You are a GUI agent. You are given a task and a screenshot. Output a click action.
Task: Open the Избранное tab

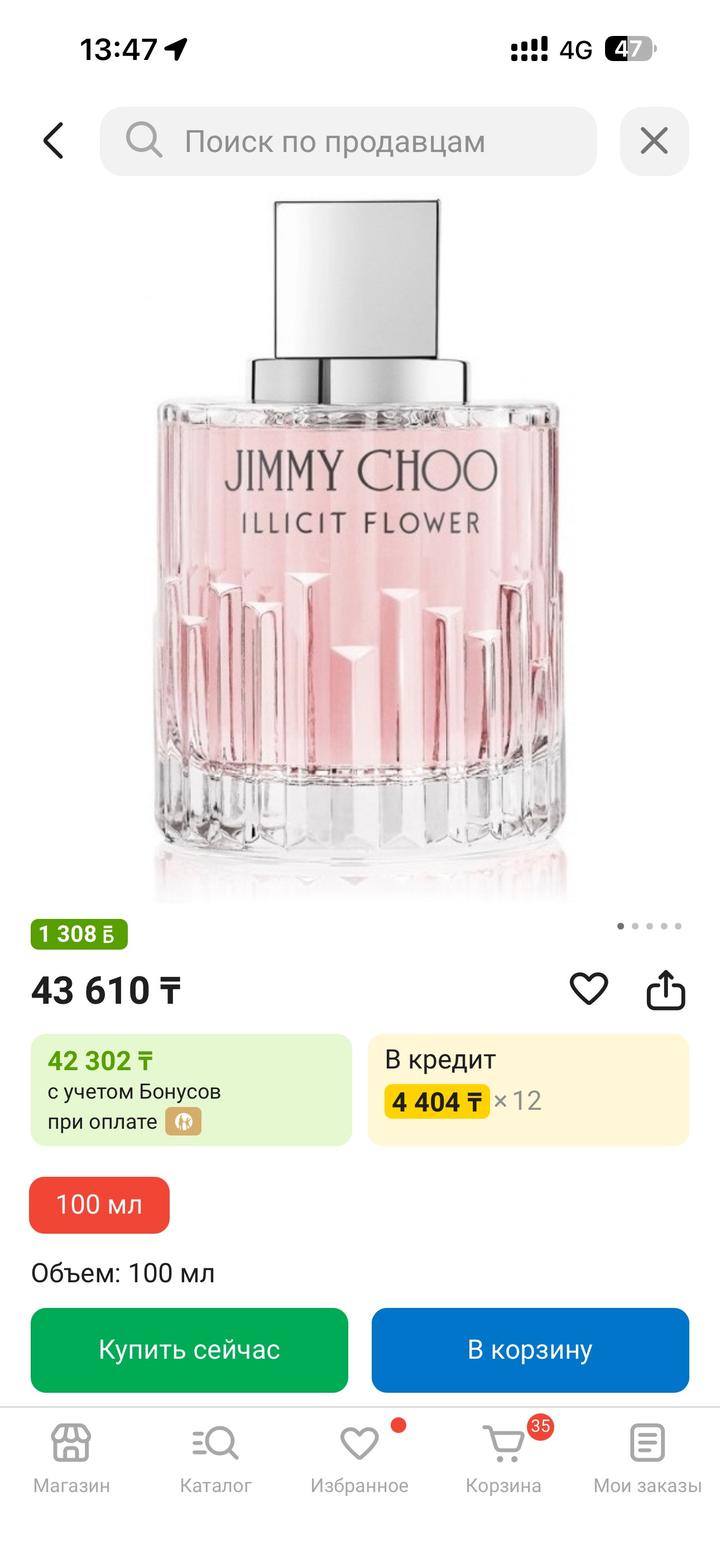[x=359, y=1459]
